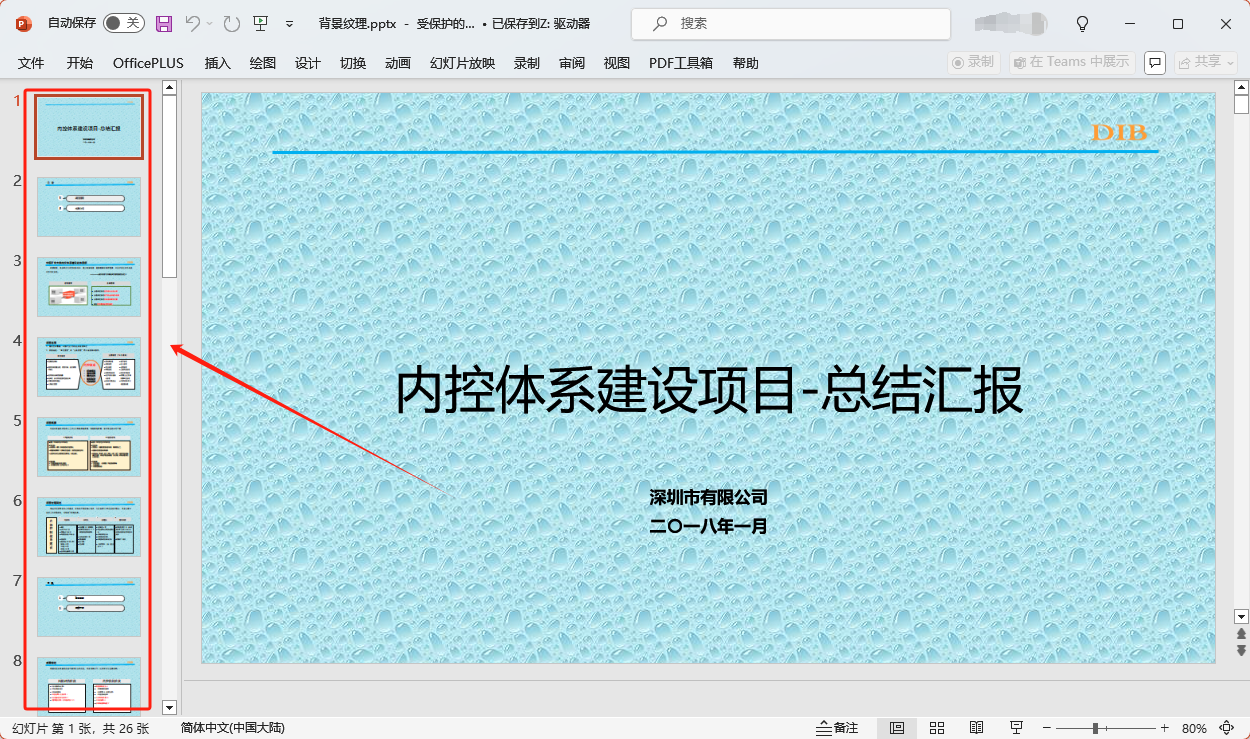Open the 设计 (Design) ribbon tab
Image resolution: width=1250 pixels, height=739 pixels.
coord(308,63)
